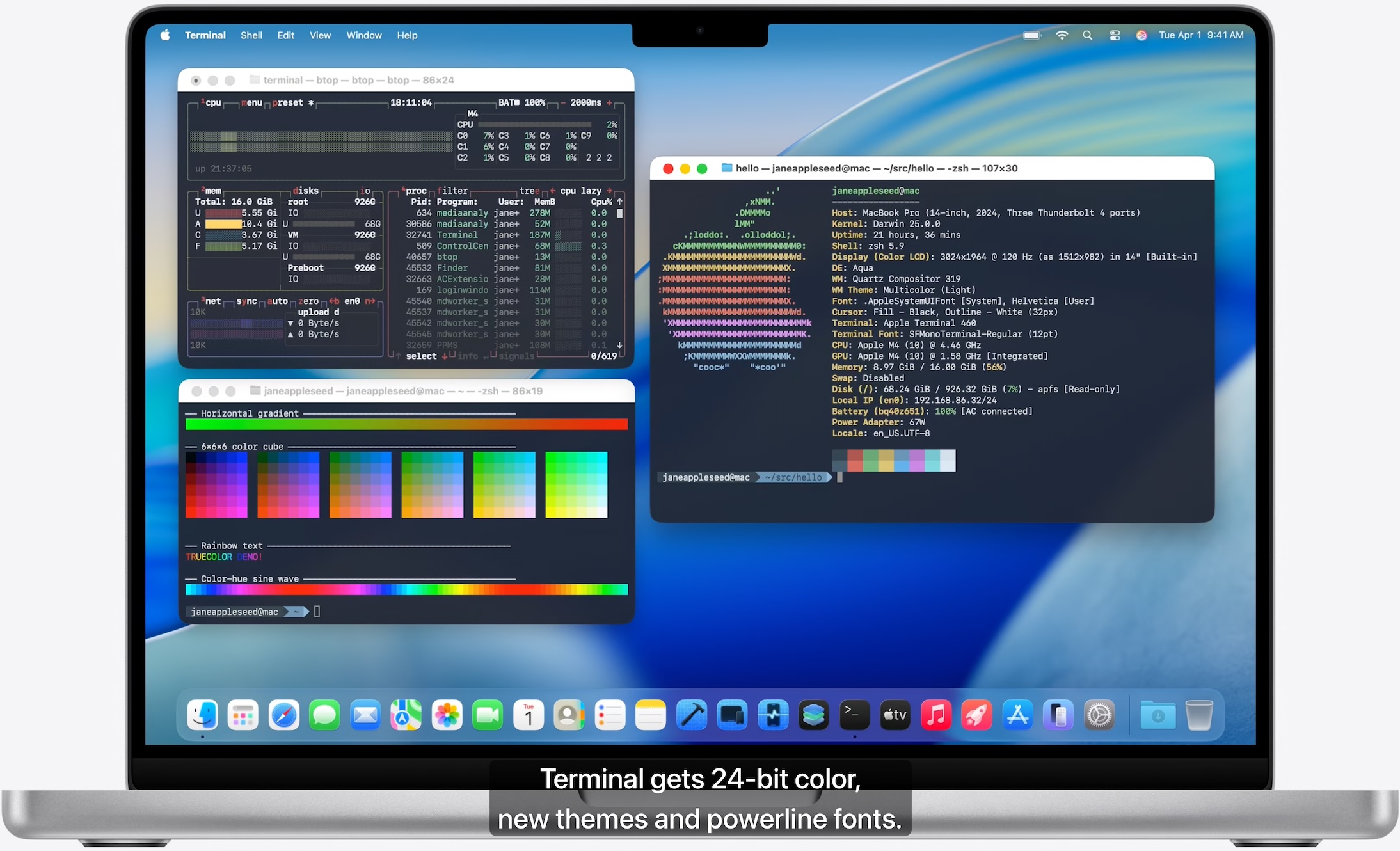Open the Downloads folder in Dock
The height and width of the screenshot is (851, 1400).
tap(1158, 715)
